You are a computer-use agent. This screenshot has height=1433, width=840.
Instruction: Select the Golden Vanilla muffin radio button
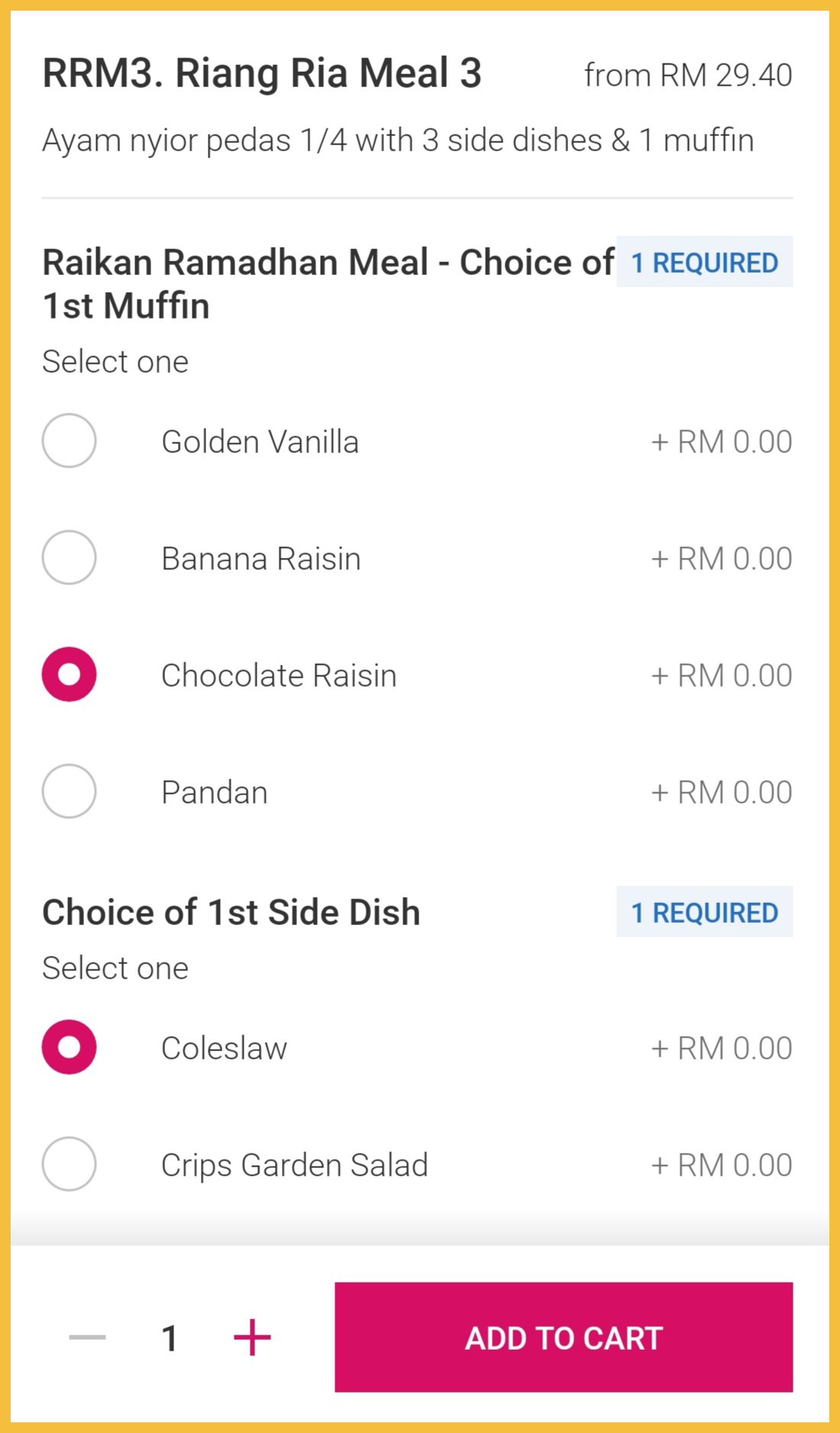(x=69, y=441)
